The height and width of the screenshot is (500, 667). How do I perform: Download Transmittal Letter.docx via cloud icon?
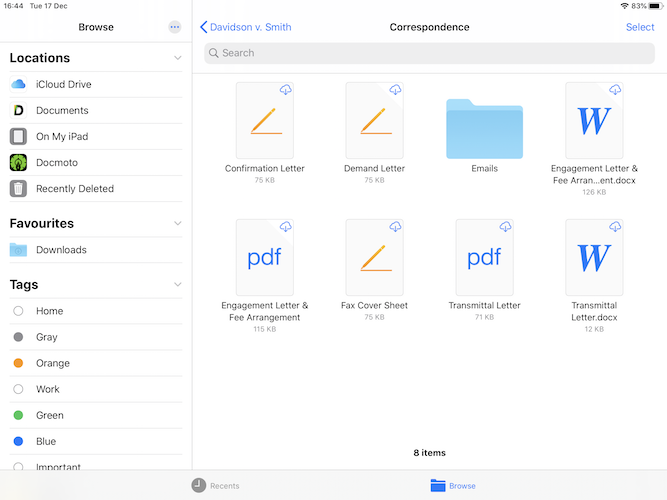click(x=615, y=226)
